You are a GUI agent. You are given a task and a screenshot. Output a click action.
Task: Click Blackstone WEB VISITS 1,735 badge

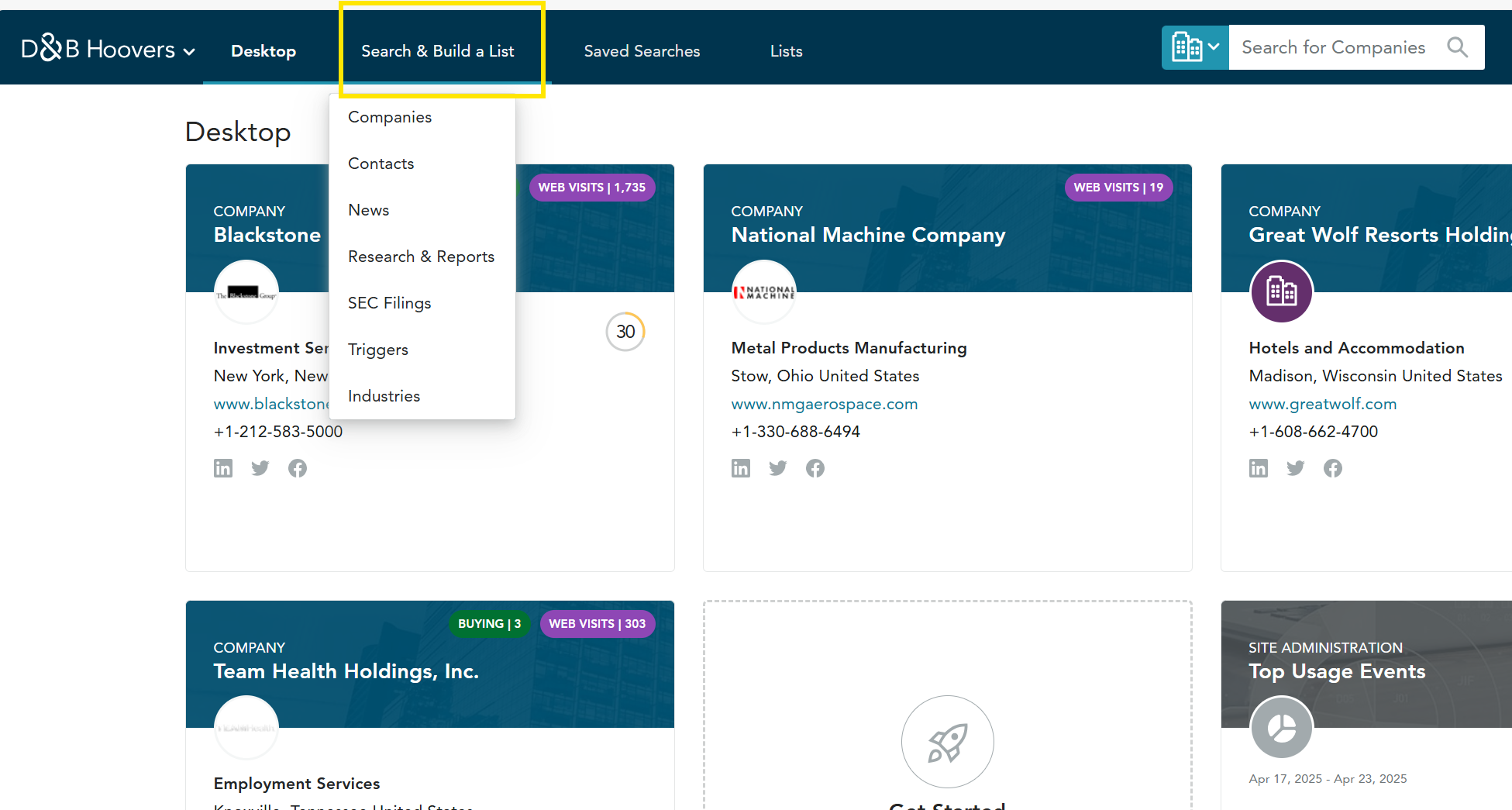(x=592, y=188)
